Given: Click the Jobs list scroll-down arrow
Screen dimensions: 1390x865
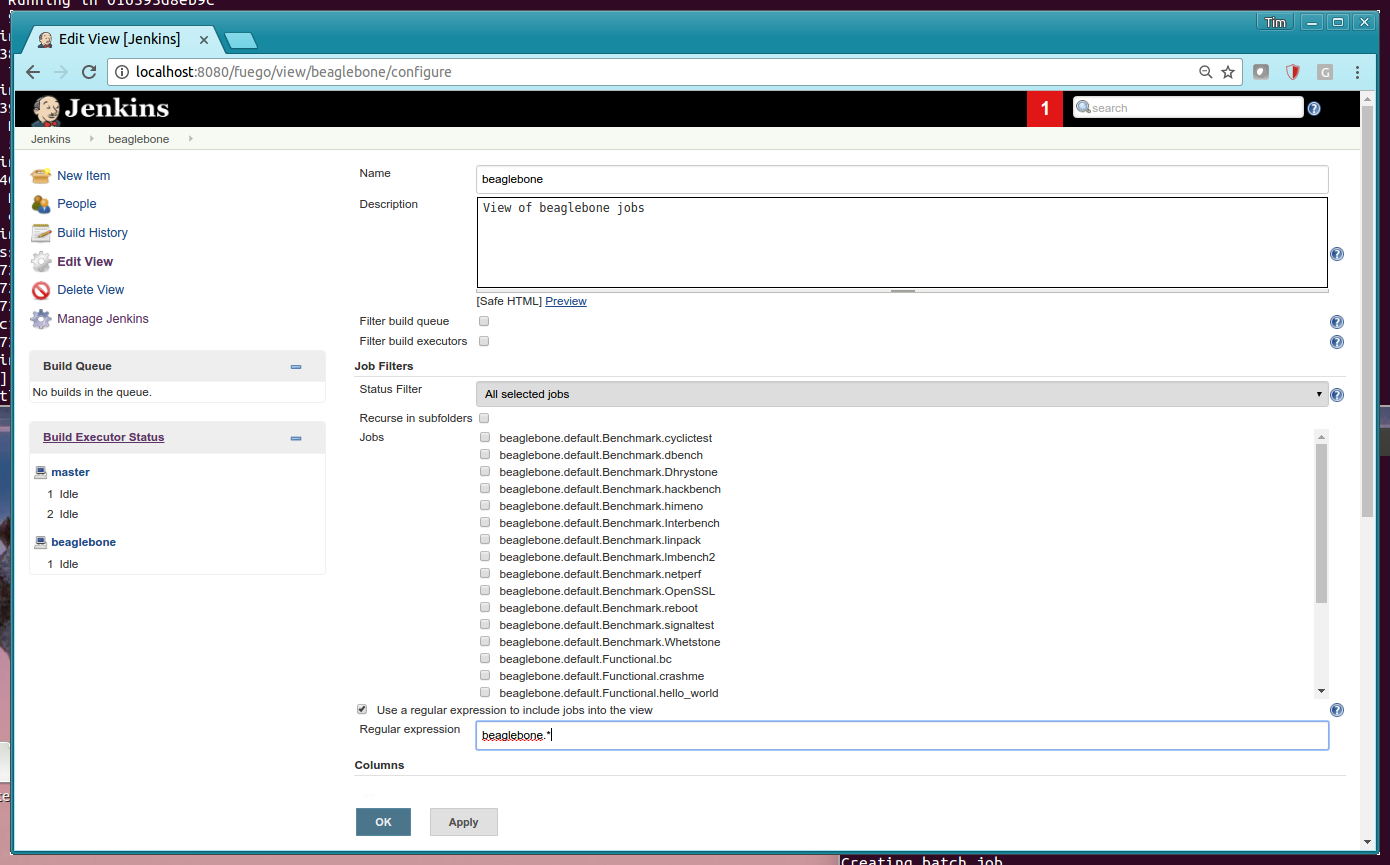Looking at the screenshot, I should [x=1321, y=691].
